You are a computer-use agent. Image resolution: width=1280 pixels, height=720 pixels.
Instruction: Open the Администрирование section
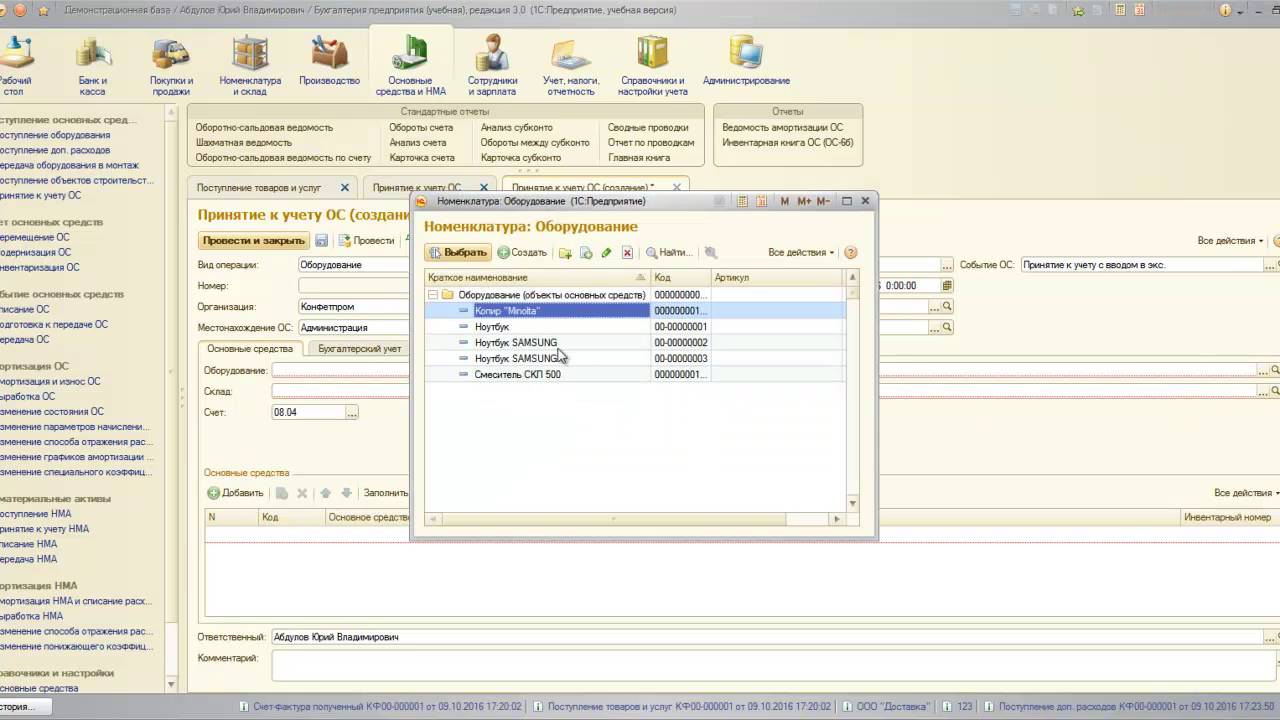(x=746, y=62)
